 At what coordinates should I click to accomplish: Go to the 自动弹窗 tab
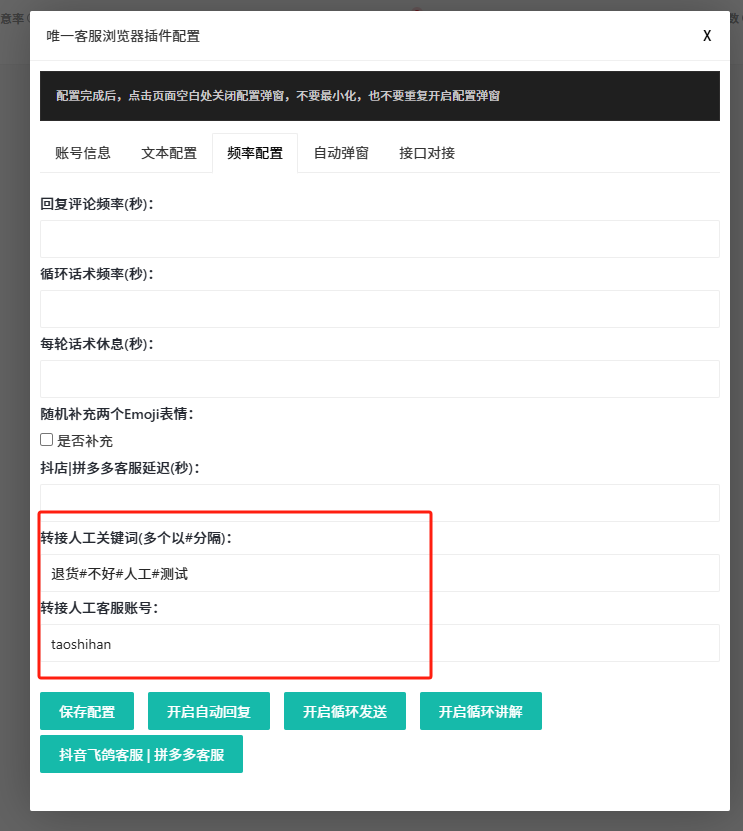[341, 153]
